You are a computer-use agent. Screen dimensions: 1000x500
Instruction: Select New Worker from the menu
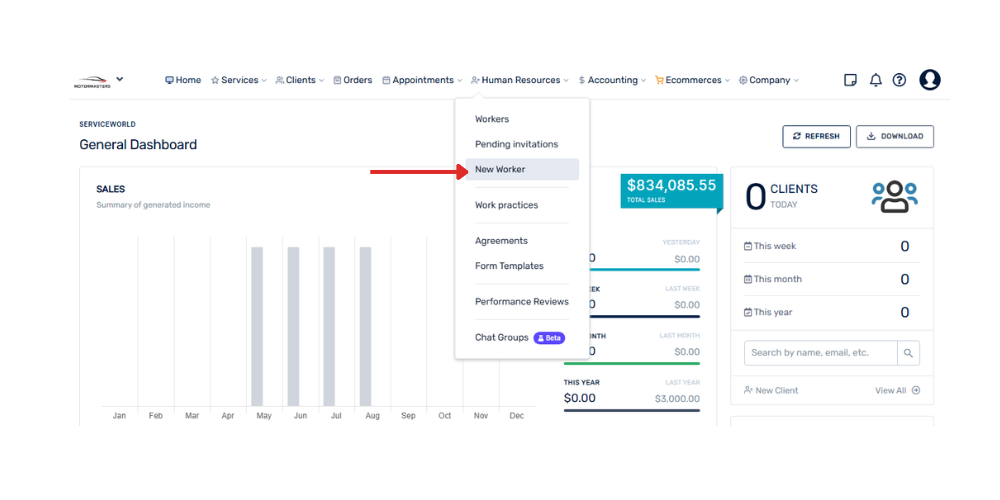click(500, 170)
